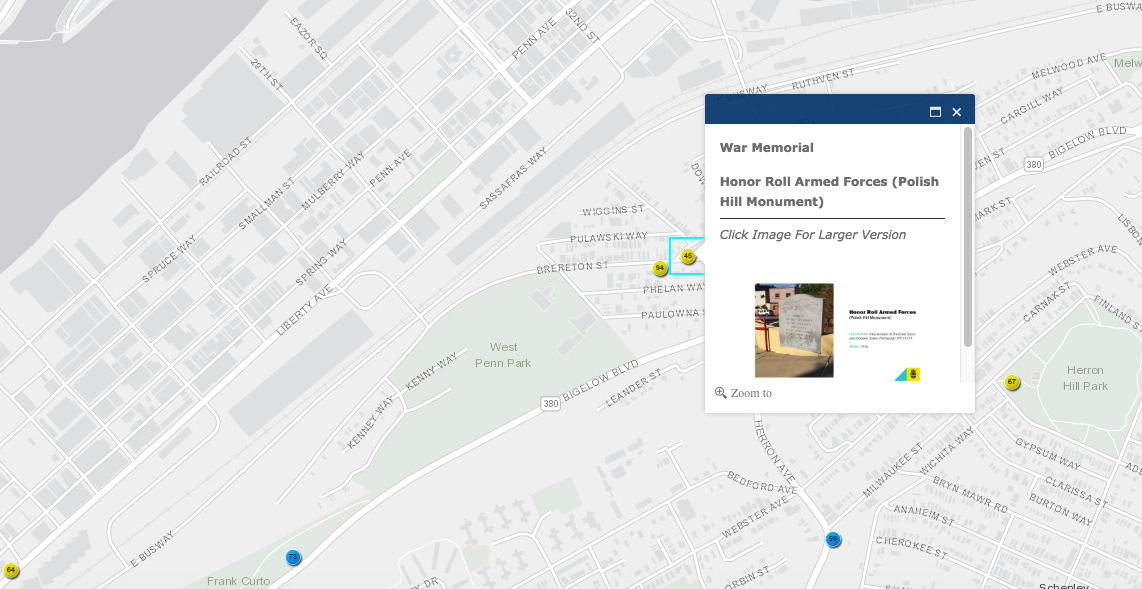The image size is (1142, 589).
Task: Click the "War Memorial" title text
Action: click(767, 148)
